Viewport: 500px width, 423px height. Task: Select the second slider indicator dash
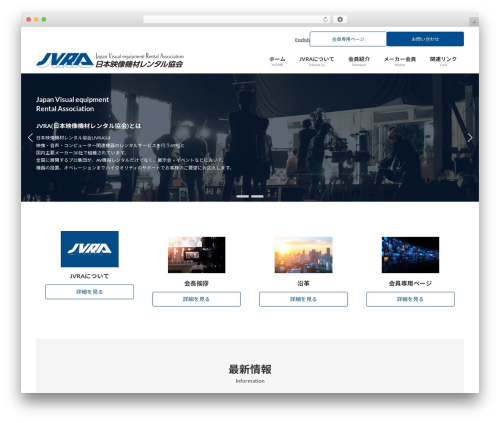(257, 196)
